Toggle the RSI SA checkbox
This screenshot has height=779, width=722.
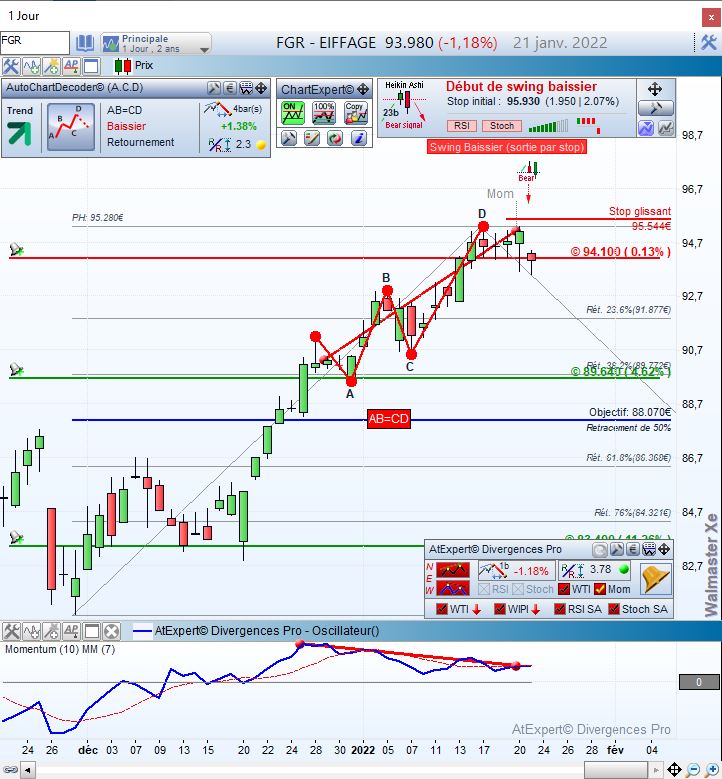pos(560,609)
